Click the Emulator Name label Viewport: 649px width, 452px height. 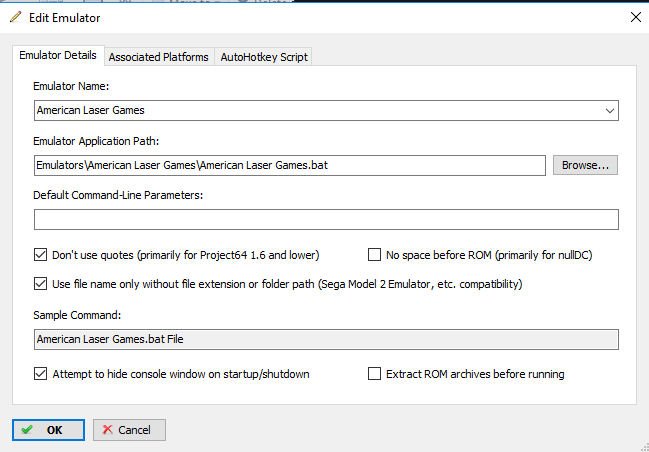[71, 86]
